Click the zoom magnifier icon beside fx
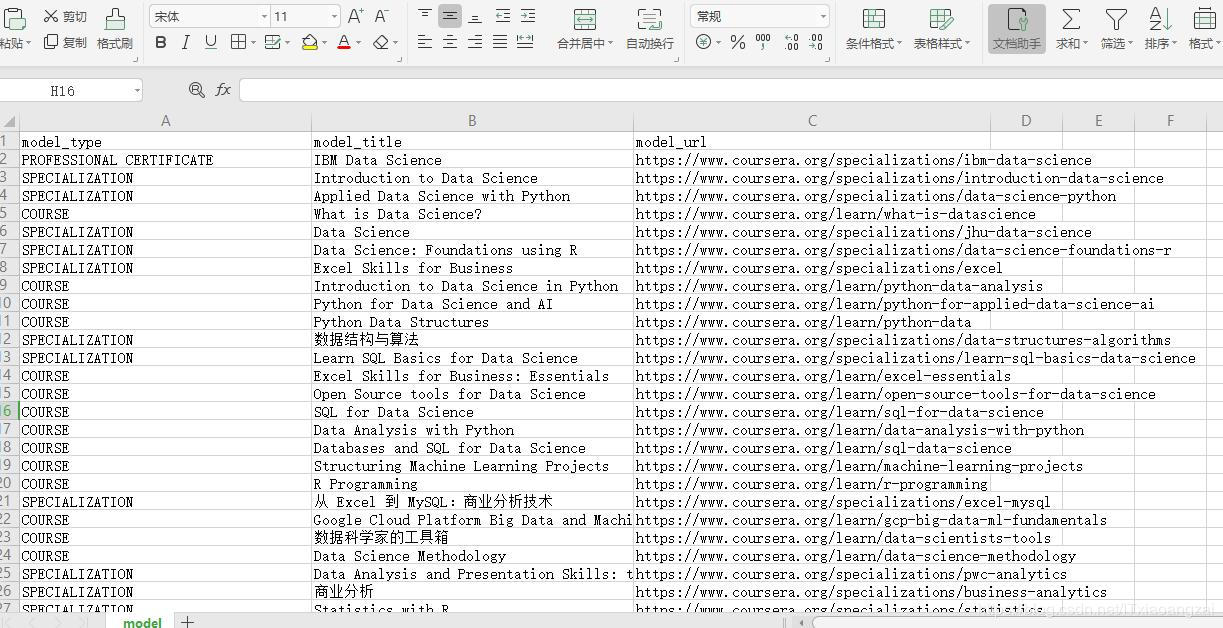Viewport: 1223px width, 628px height. (x=196, y=90)
